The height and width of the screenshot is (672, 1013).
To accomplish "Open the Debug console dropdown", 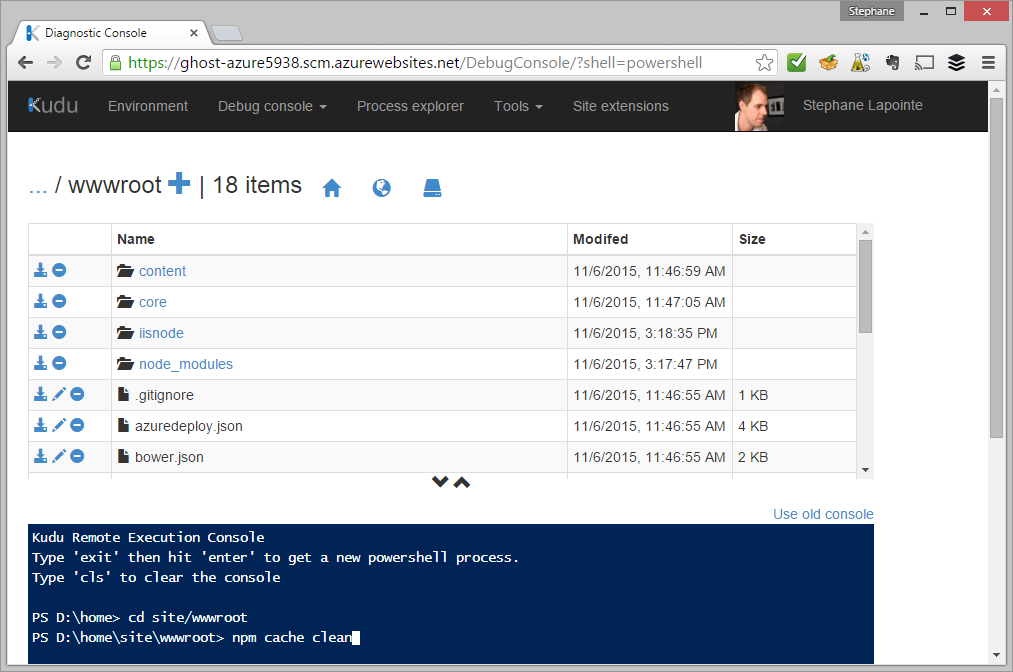I will tap(272, 106).
